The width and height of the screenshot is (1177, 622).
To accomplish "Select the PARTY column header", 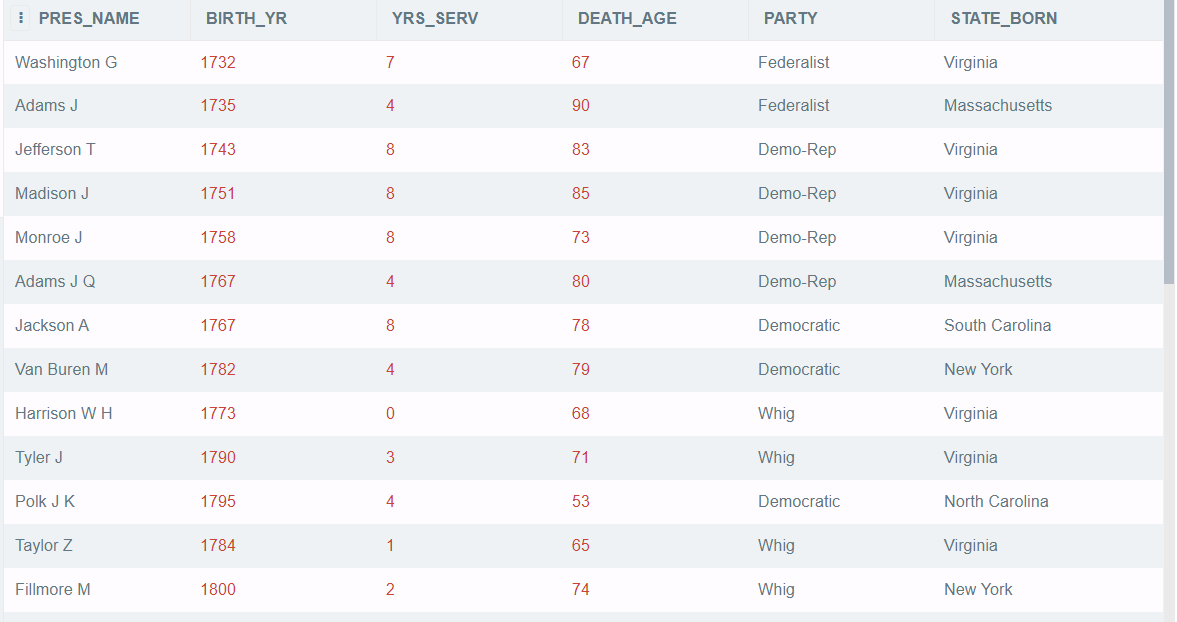I will (x=790, y=19).
